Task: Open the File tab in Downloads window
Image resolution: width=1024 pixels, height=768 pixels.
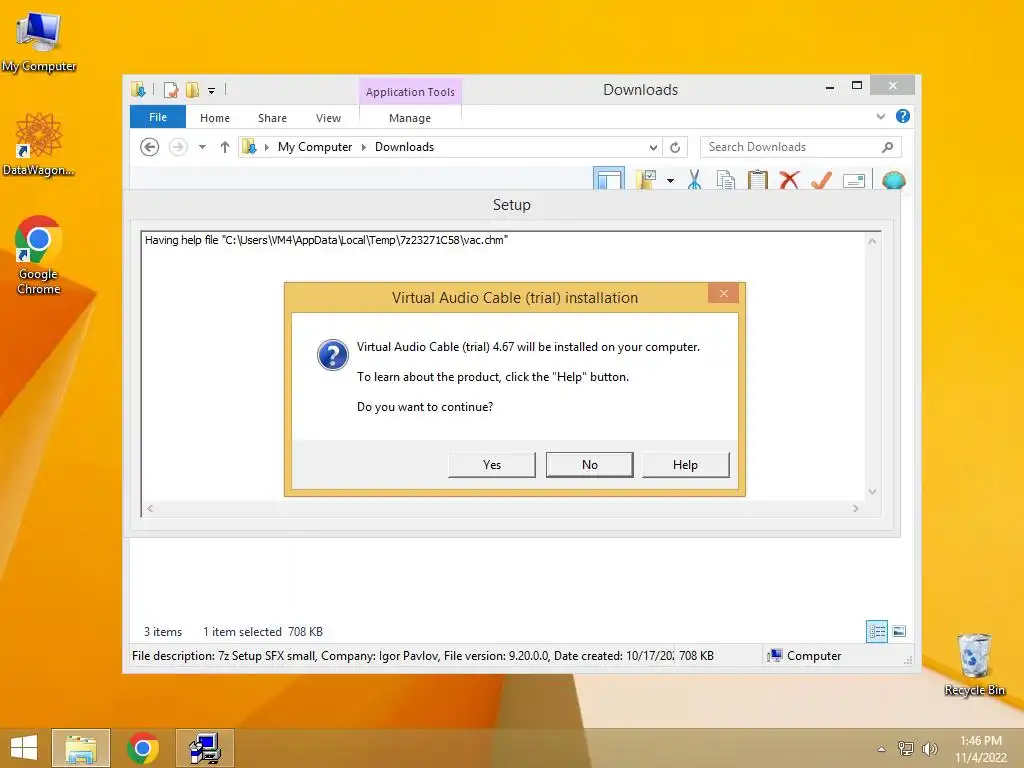Action: 158,117
